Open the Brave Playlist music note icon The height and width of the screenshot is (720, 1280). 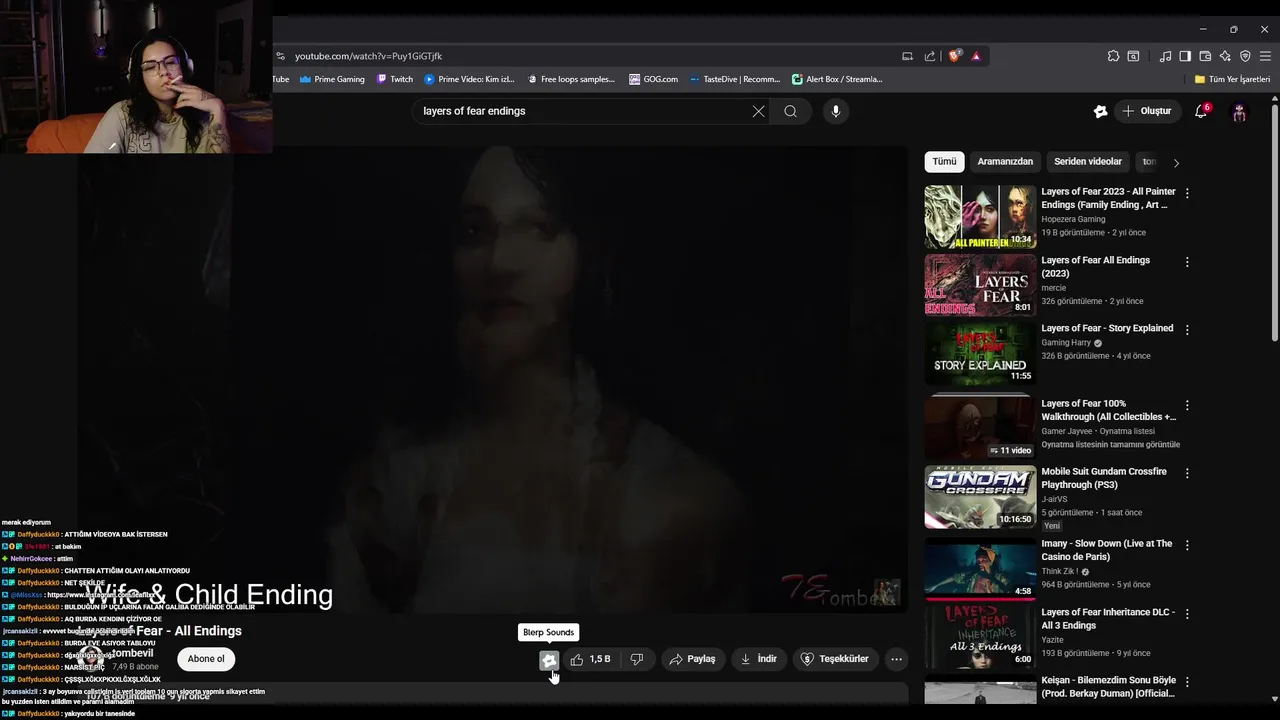pyautogui.click(x=1165, y=56)
